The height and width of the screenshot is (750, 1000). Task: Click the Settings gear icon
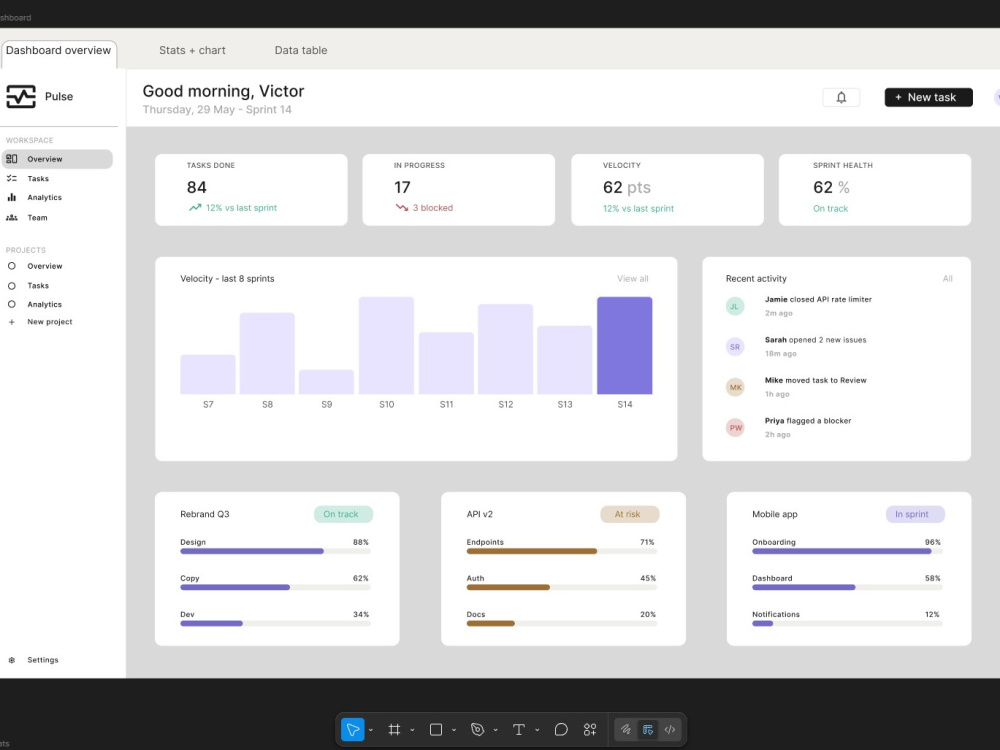11,660
